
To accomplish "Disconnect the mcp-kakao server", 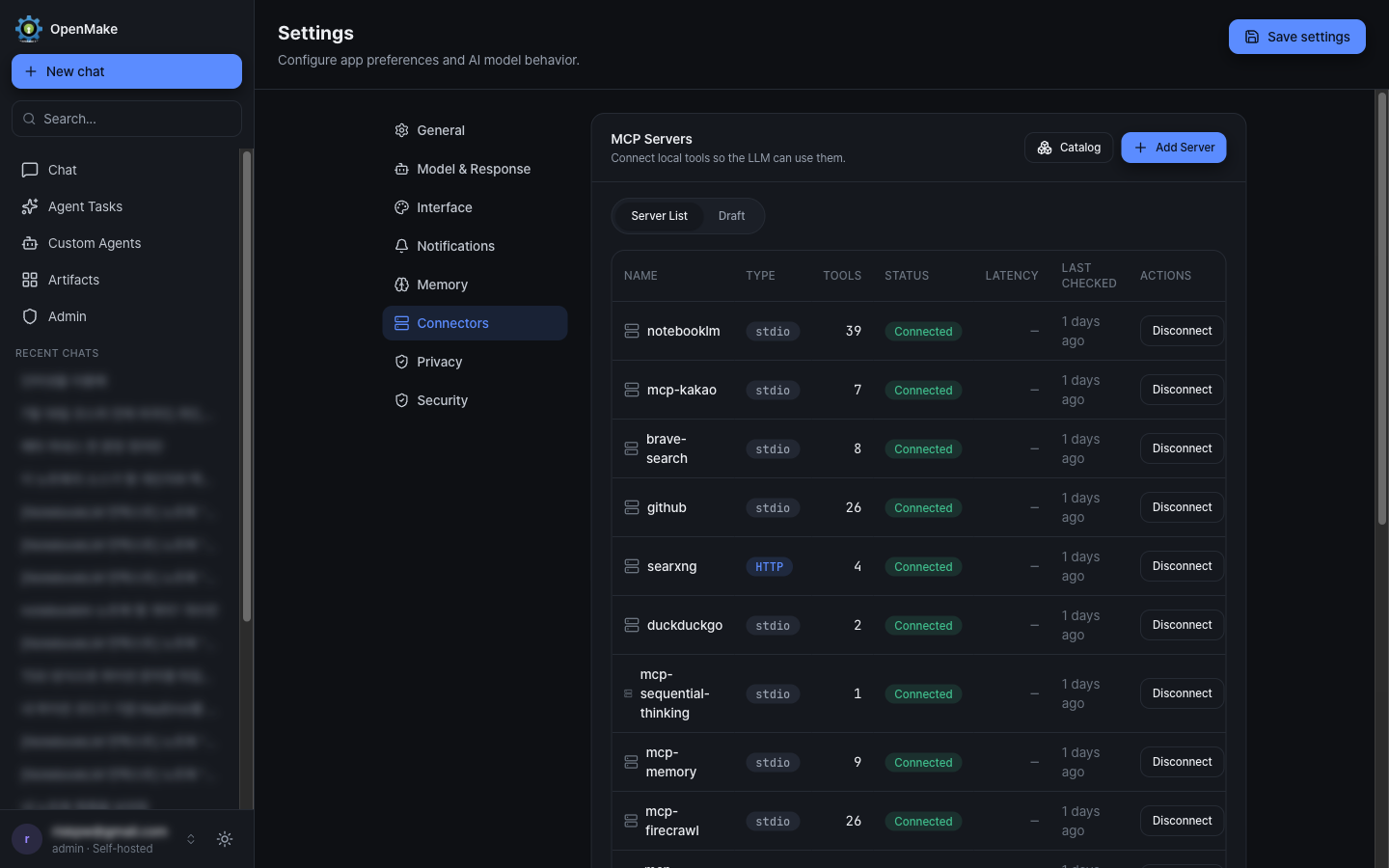I will pos(1182,390).
